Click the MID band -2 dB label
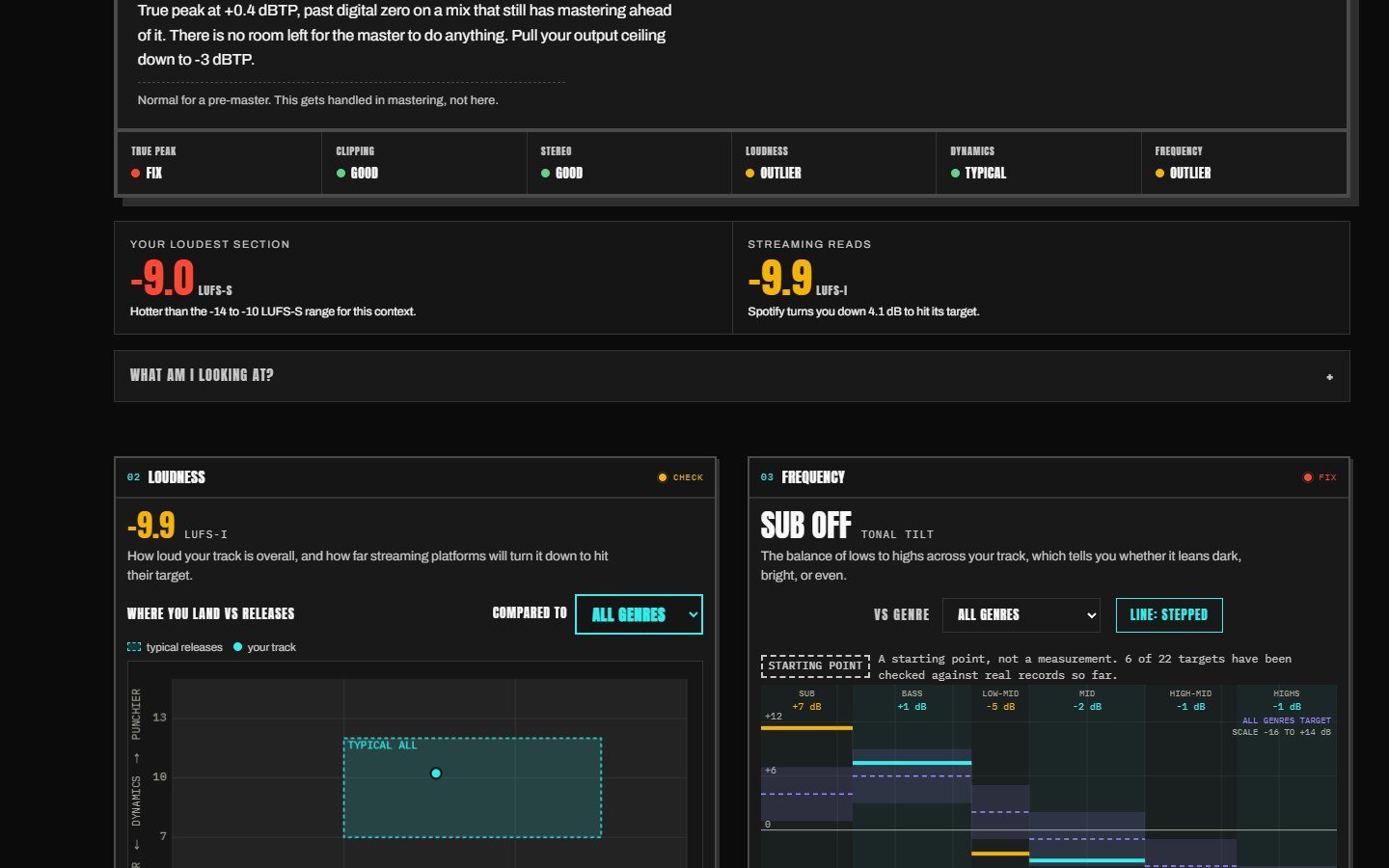Viewport: 1389px width, 868px height. [1087, 707]
